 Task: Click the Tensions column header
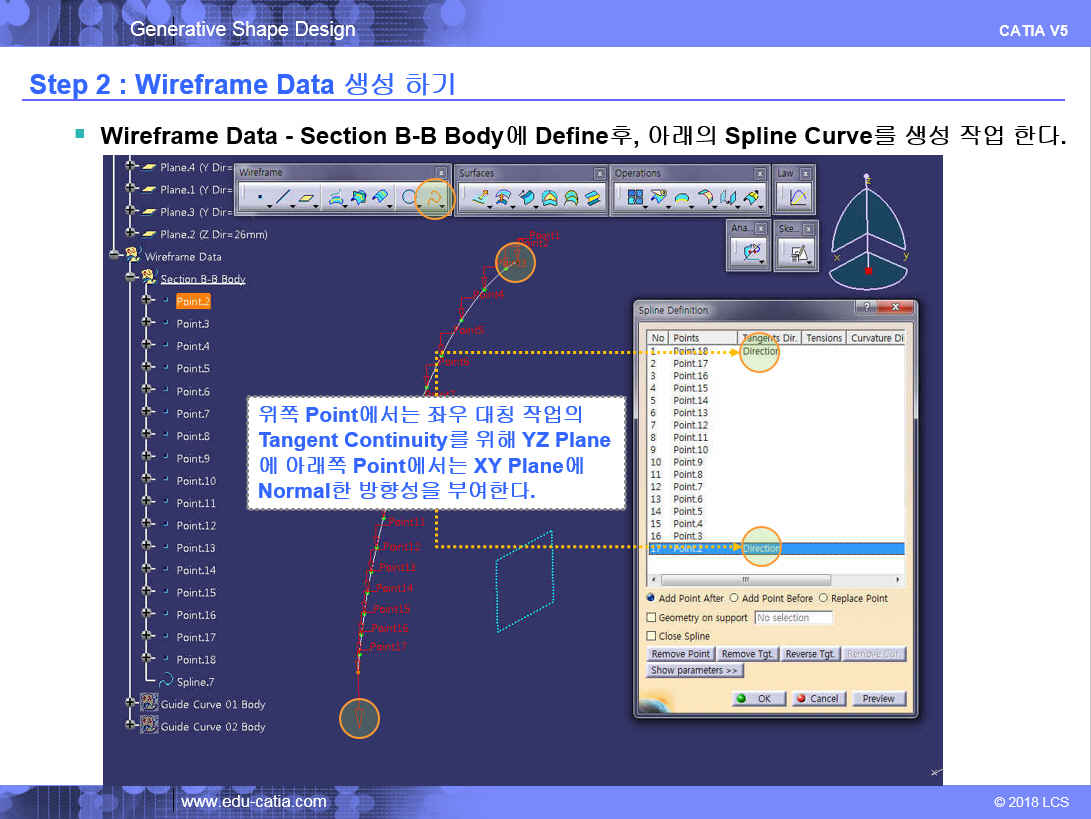coord(824,338)
